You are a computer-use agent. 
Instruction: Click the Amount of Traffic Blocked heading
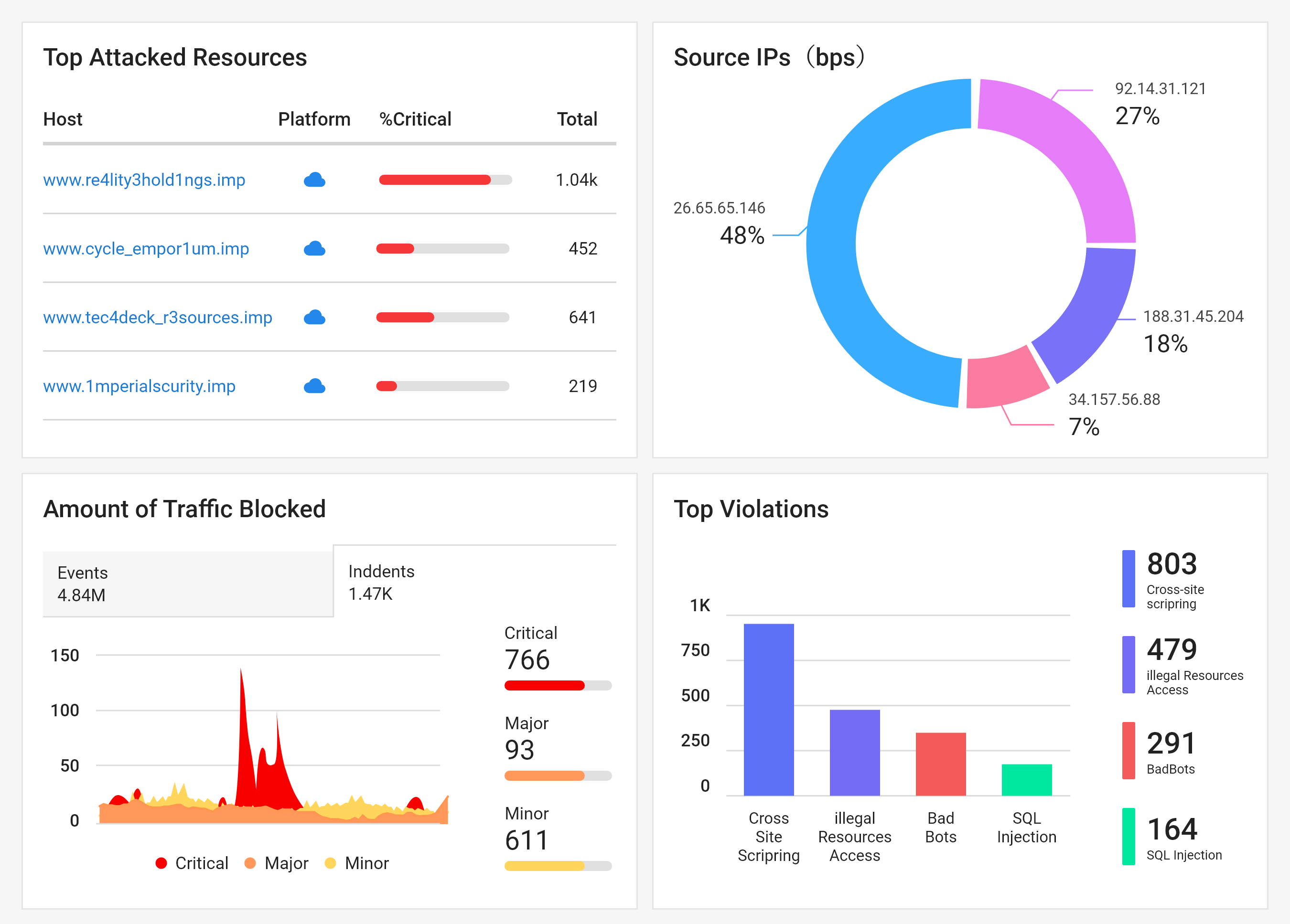coord(184,509)
